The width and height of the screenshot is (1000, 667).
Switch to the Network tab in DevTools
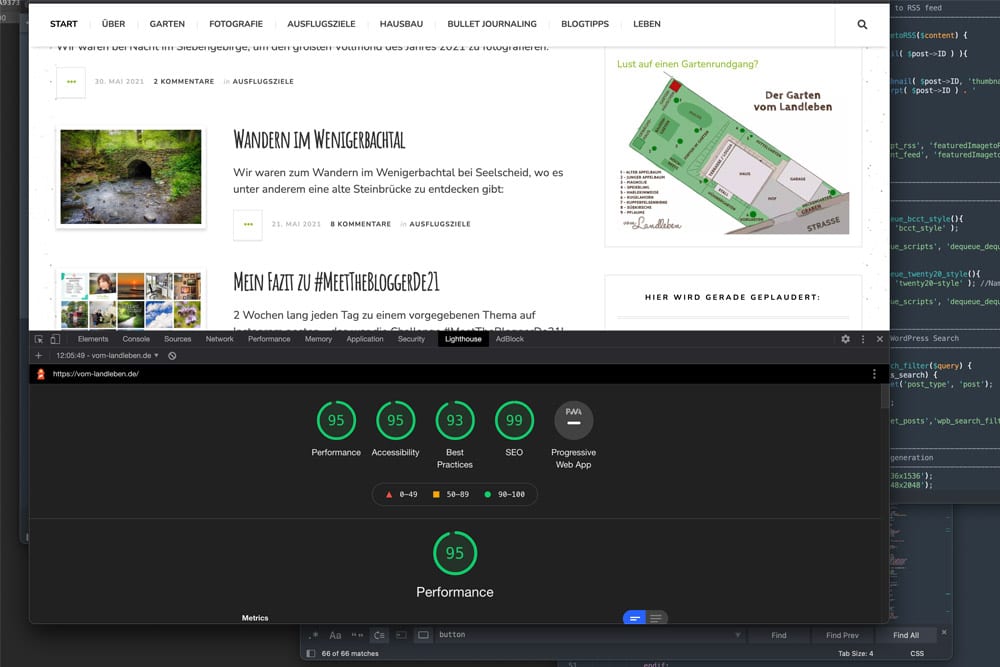(219, 339)
